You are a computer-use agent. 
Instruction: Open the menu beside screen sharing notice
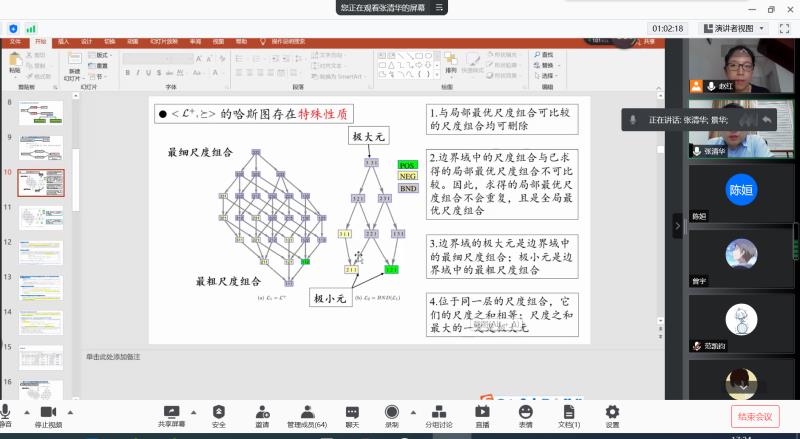439,7
